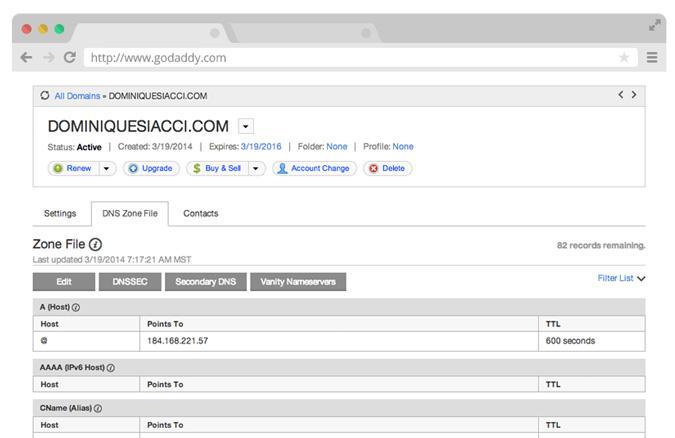Open the Buy & Sell dropdown arrow

(x=257, y=169)
